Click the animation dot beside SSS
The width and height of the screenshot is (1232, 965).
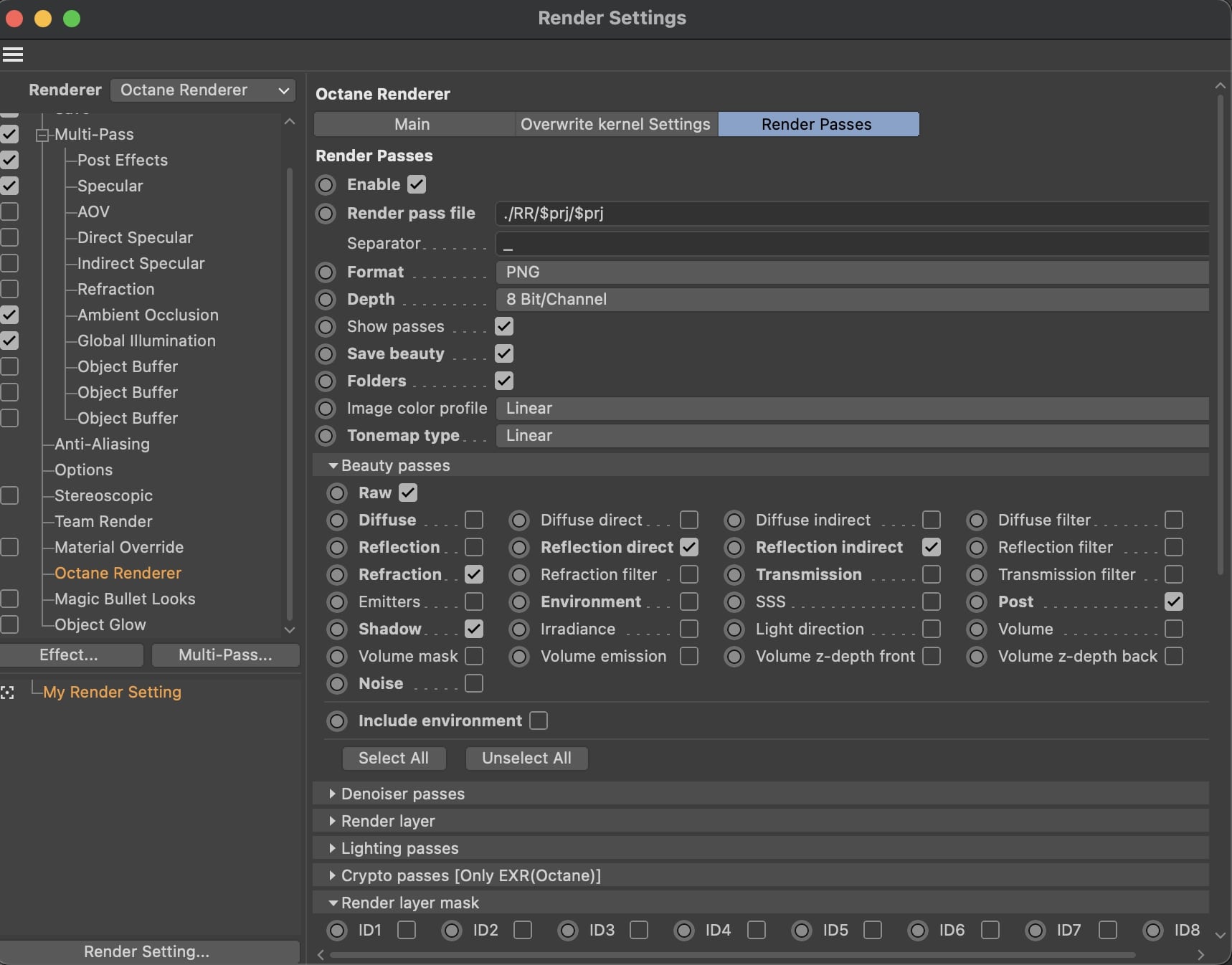click(x=734, y=602)
